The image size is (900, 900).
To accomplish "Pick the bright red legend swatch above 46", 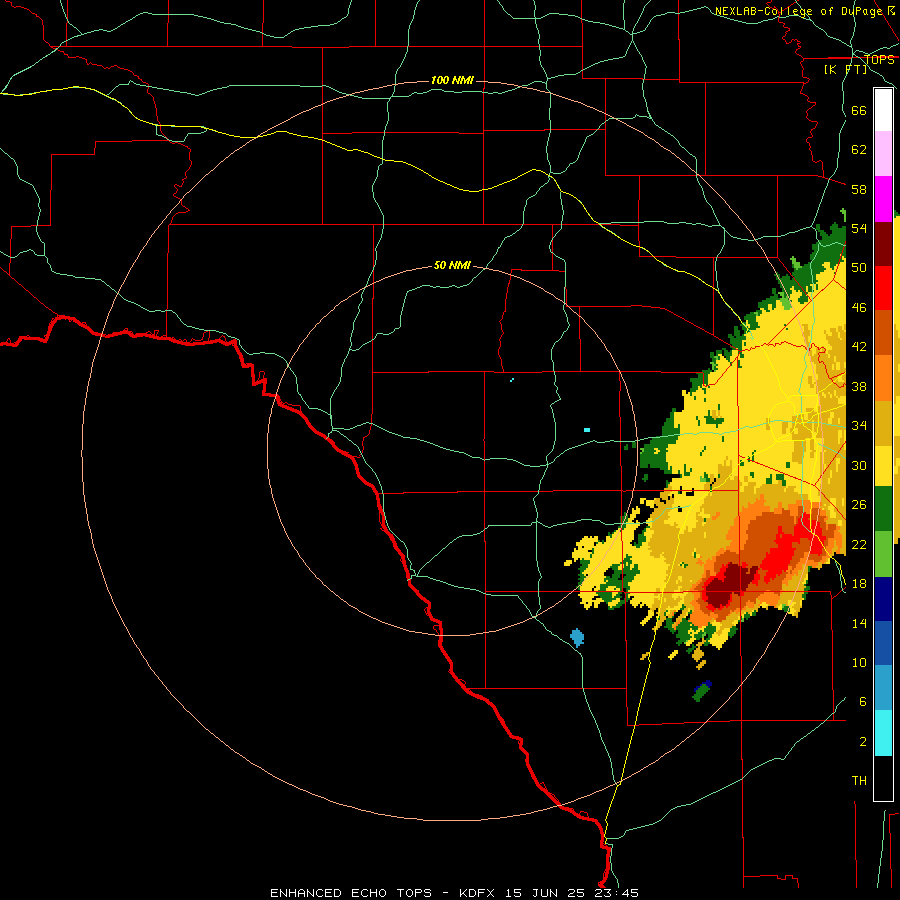I will 883,288.
